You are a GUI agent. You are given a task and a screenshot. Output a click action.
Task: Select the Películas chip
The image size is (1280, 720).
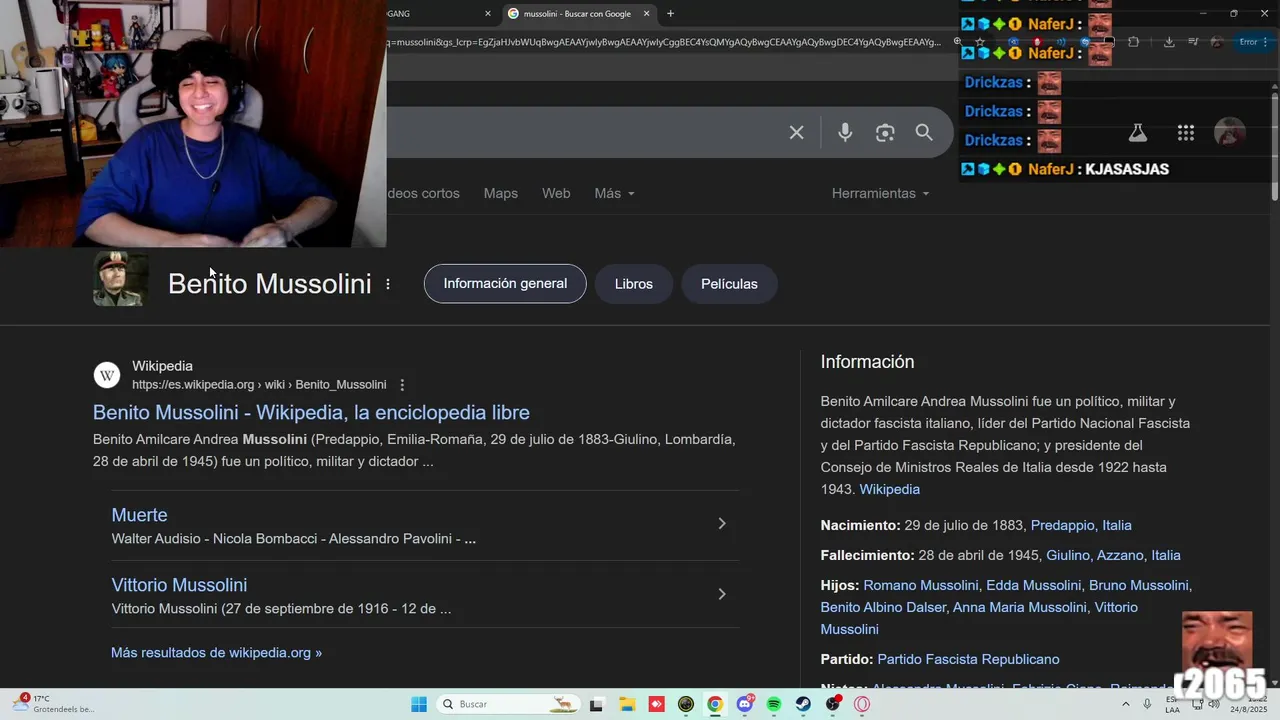pos(729,284)
